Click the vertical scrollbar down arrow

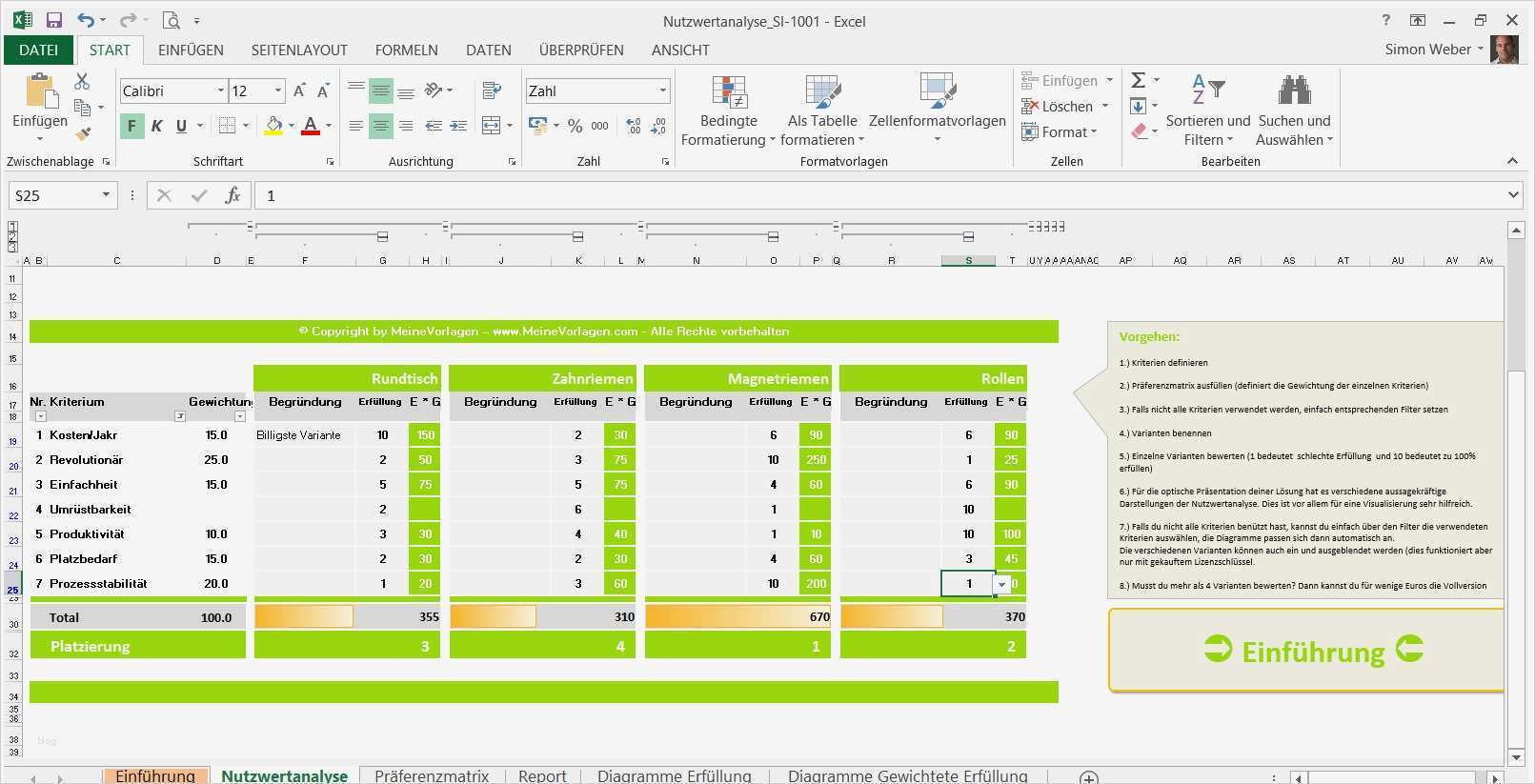point(1516,758)
